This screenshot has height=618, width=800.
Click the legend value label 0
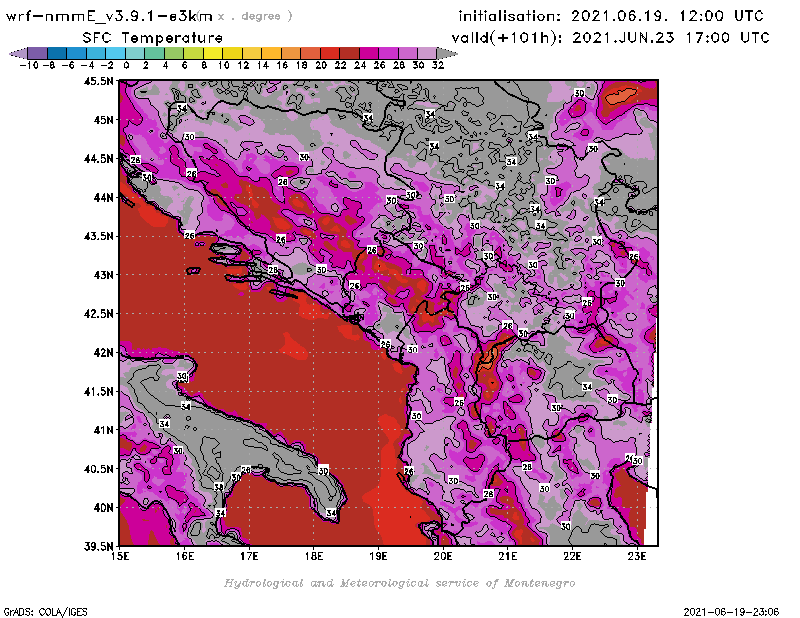click(126, 66)
